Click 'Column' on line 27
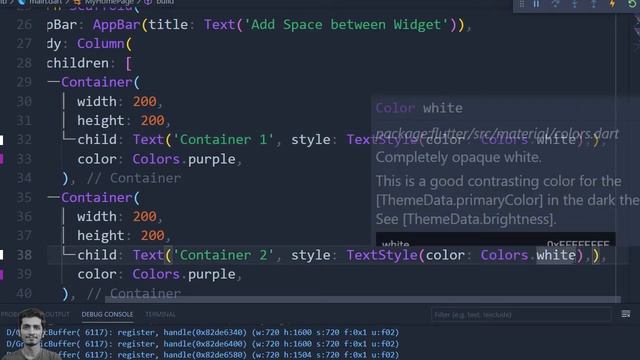 tap(100, 44)
